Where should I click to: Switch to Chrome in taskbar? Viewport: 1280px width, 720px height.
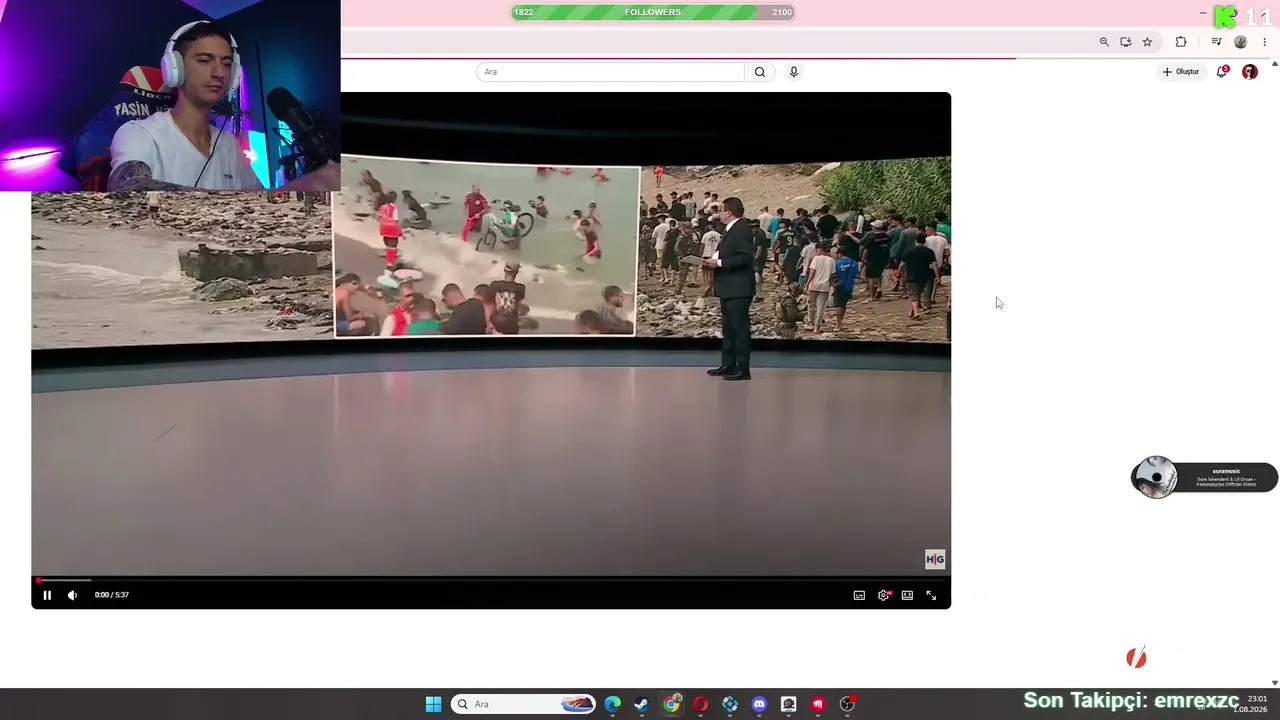point(671,704)
